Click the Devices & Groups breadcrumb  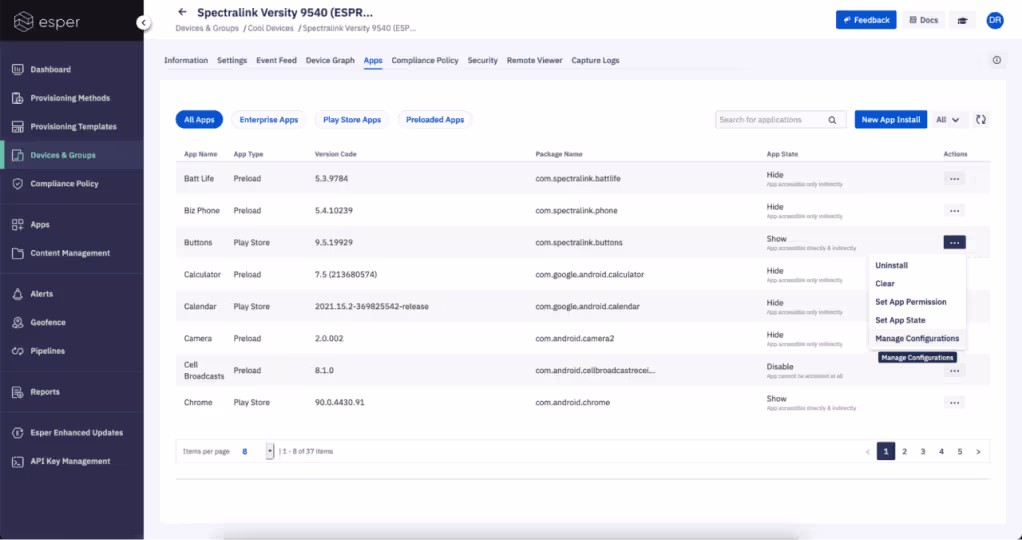point(207,28)
